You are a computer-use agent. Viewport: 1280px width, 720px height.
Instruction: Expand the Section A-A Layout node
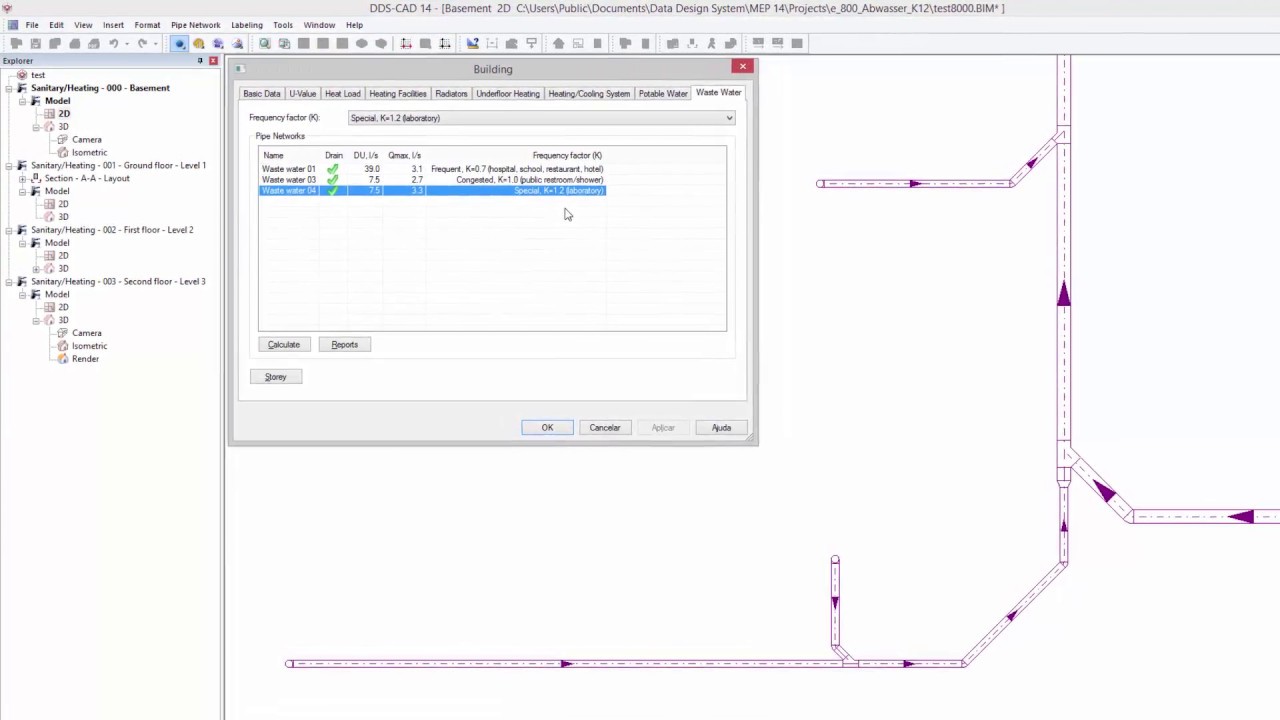point(22,178)
